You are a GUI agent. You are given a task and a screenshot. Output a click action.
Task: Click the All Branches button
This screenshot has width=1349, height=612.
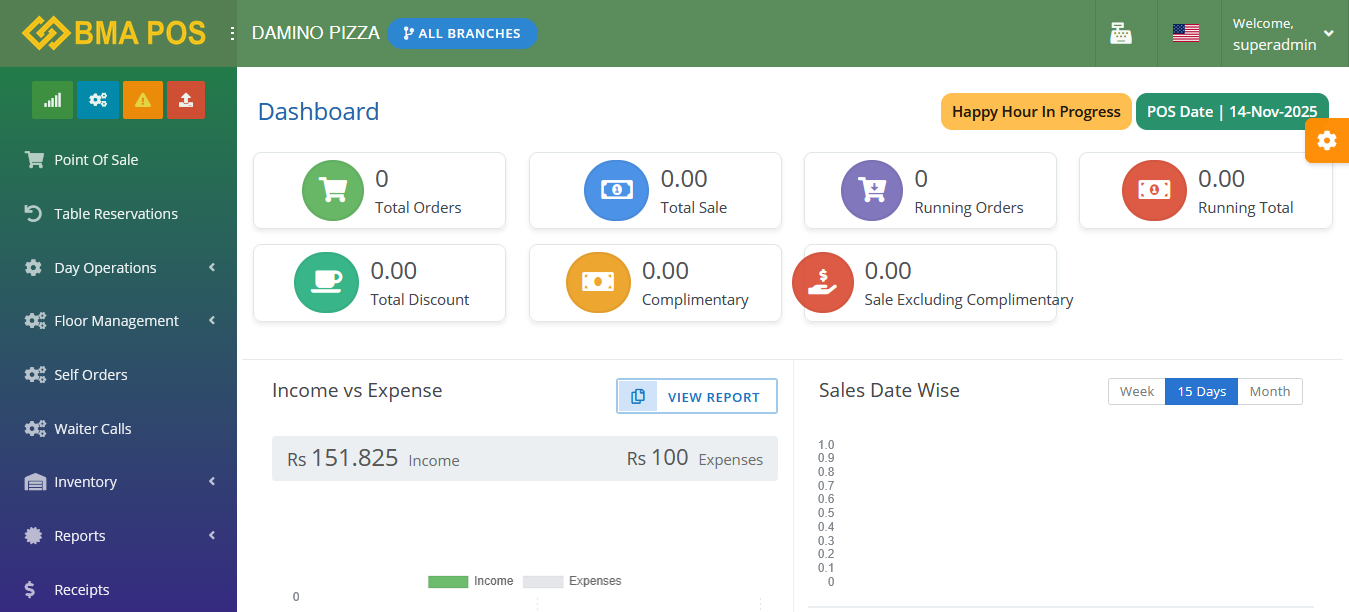pyautogui.click(x=462, y=33)
